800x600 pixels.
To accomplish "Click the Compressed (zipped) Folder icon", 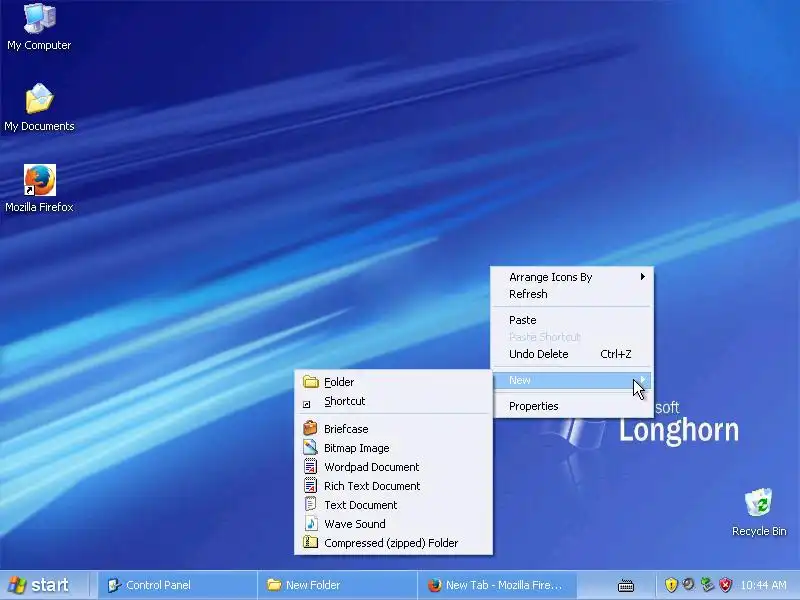I will point(310,542).
